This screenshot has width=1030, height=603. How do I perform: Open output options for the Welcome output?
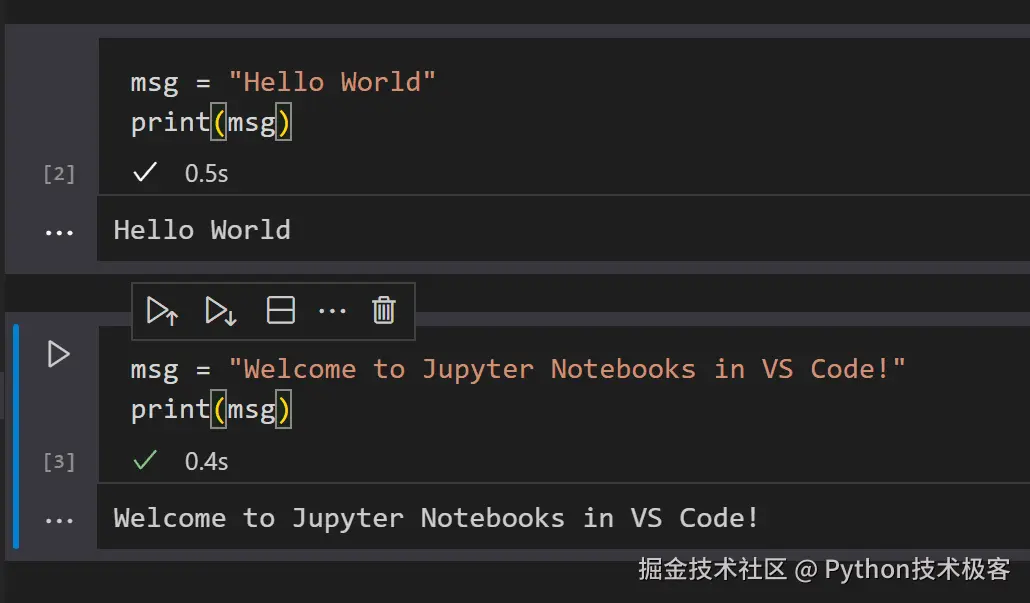coord(59,521)
